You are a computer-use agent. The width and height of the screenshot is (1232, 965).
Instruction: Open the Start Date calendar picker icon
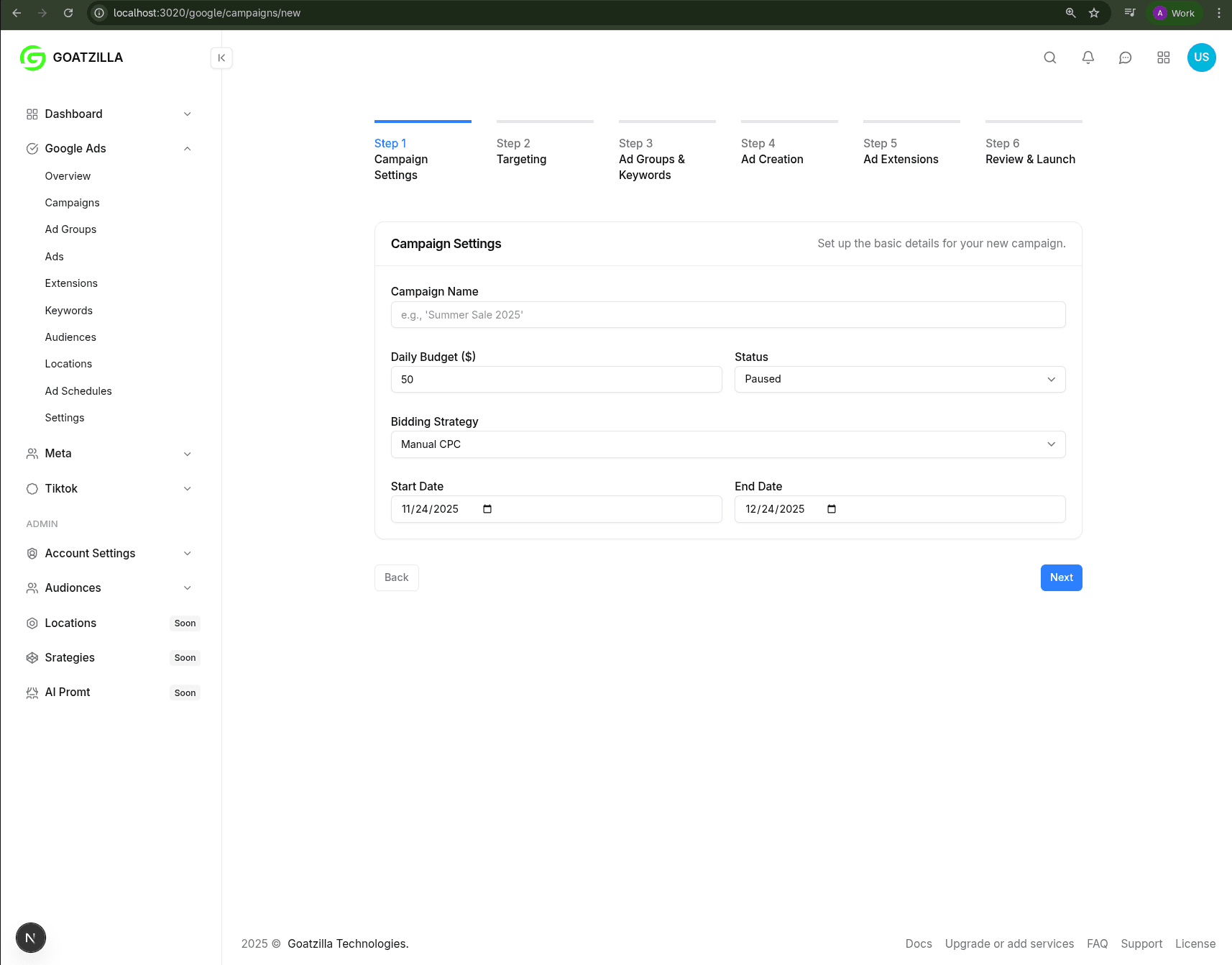(x=487, y=509)
